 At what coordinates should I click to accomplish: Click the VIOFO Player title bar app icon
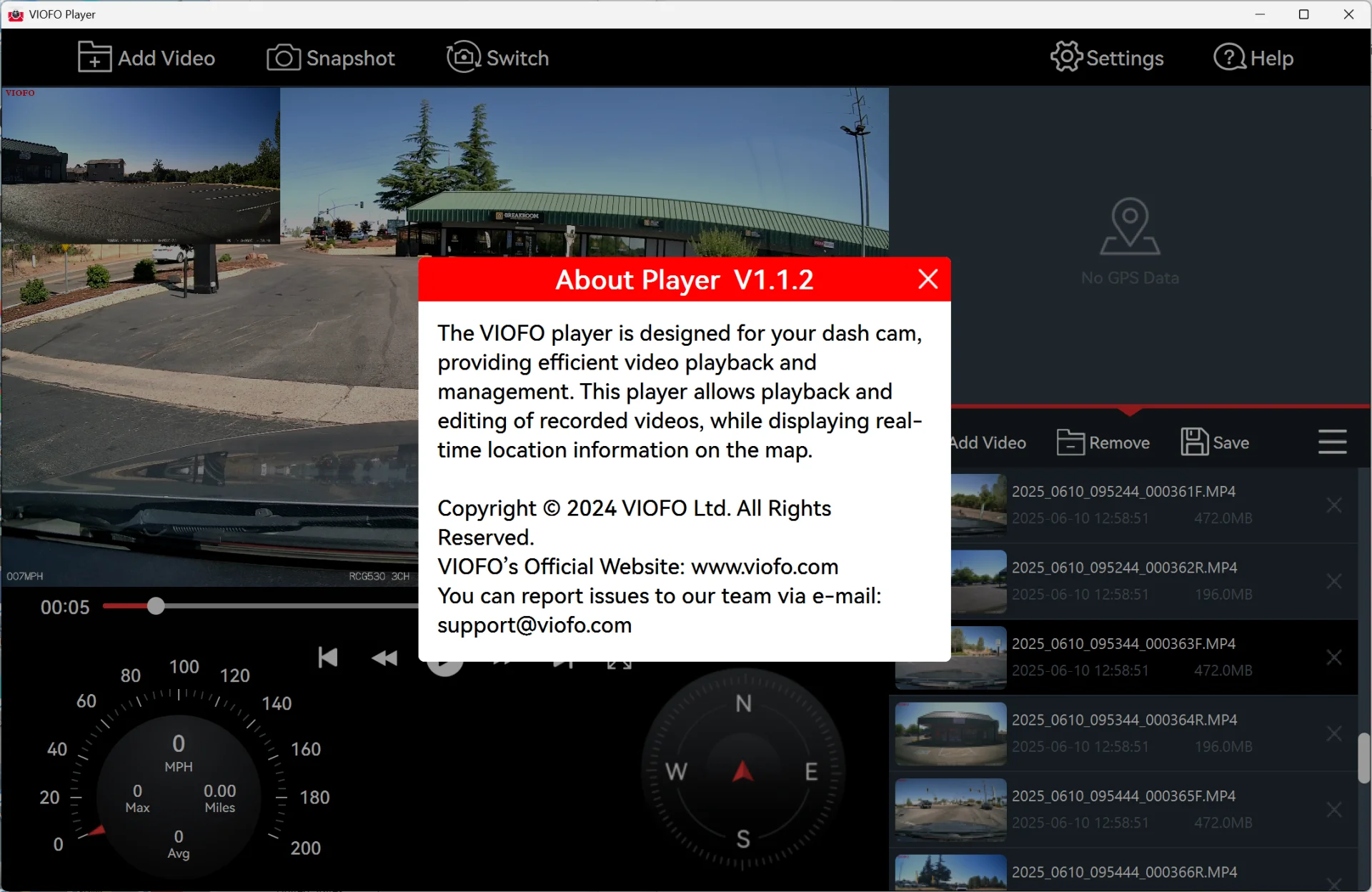(x=16, y=14)
